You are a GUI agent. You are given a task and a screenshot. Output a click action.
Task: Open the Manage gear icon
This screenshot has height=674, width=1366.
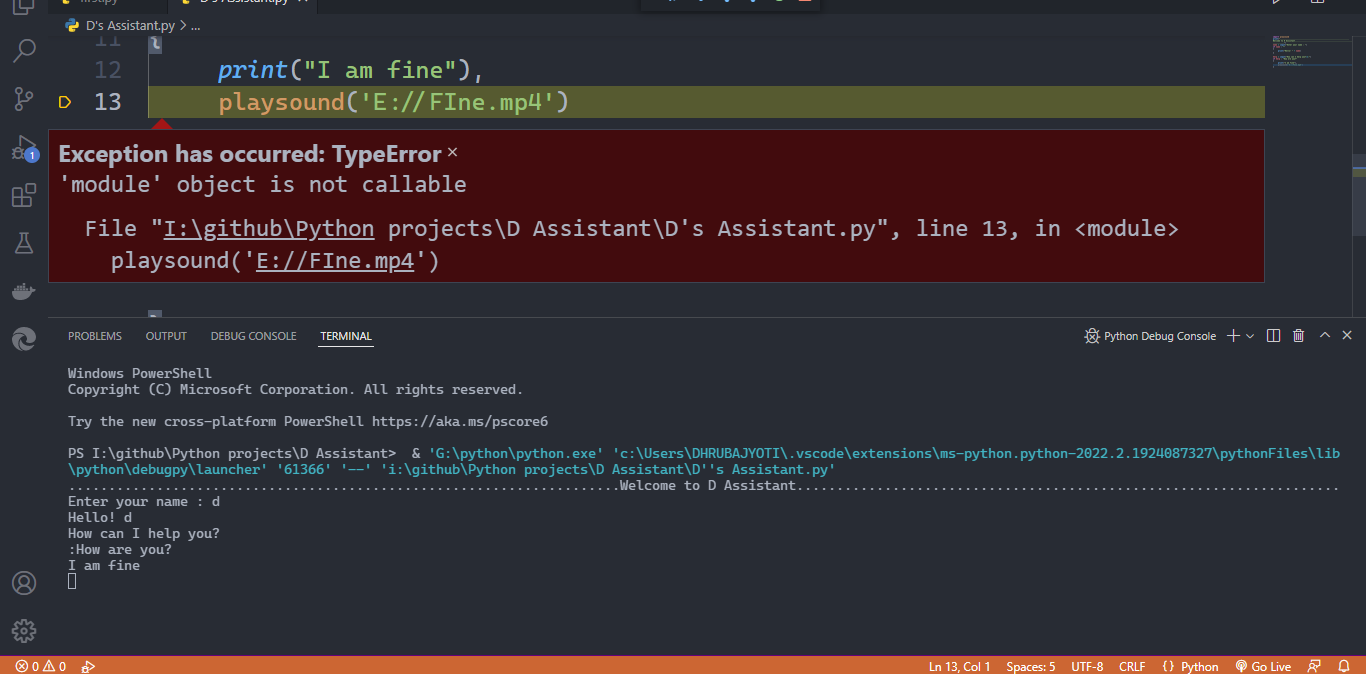24,631
